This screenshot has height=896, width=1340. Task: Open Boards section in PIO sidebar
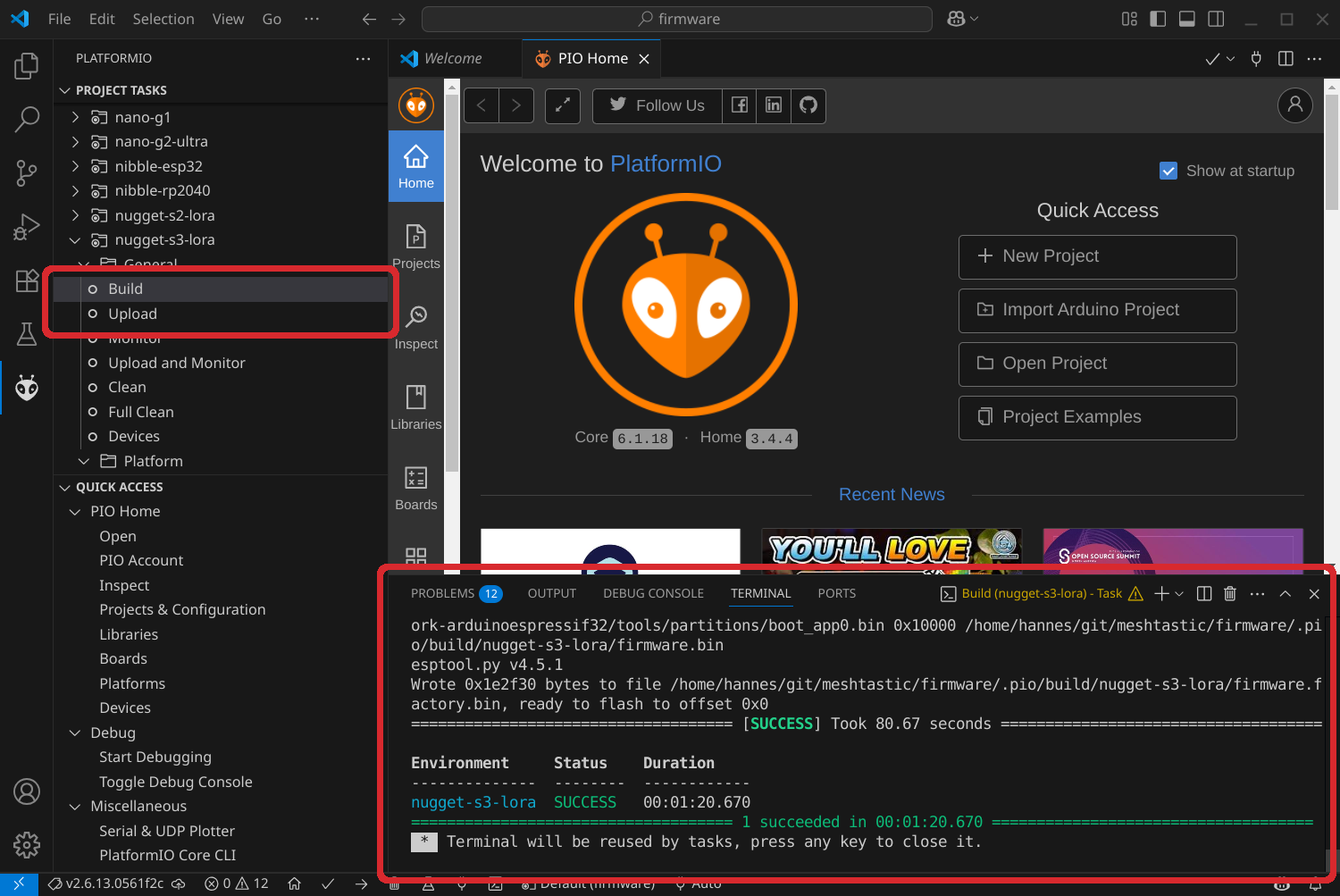[415, 488]
